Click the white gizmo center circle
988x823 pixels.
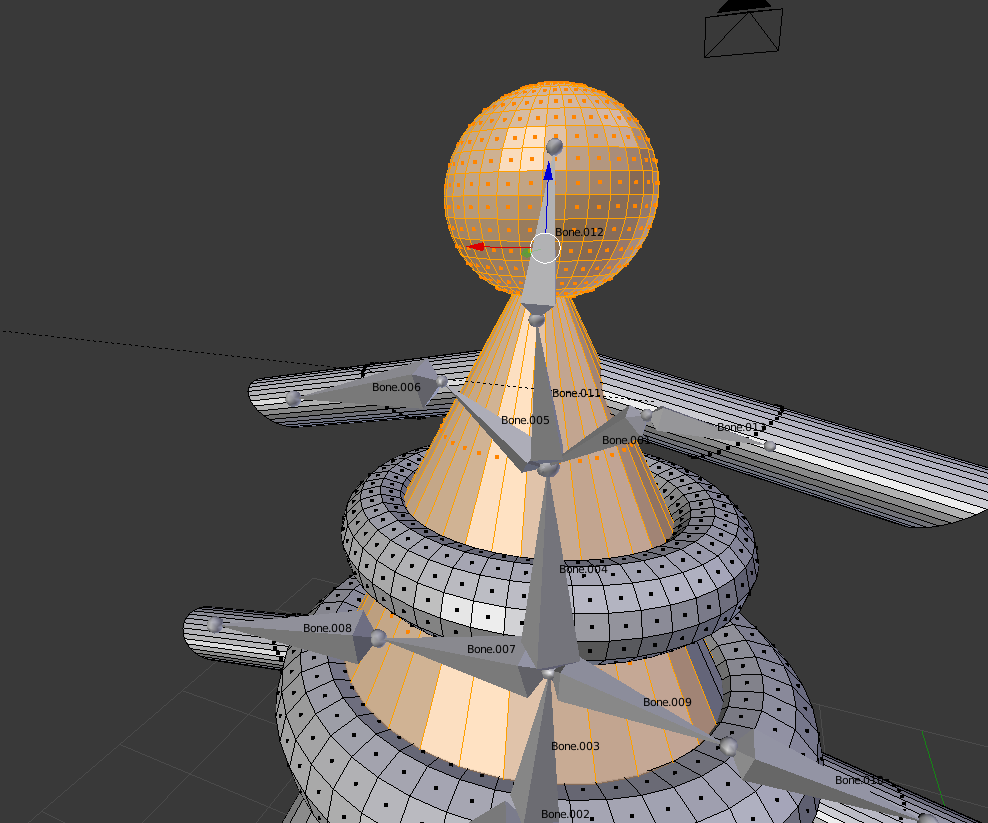tap(544, 247)
